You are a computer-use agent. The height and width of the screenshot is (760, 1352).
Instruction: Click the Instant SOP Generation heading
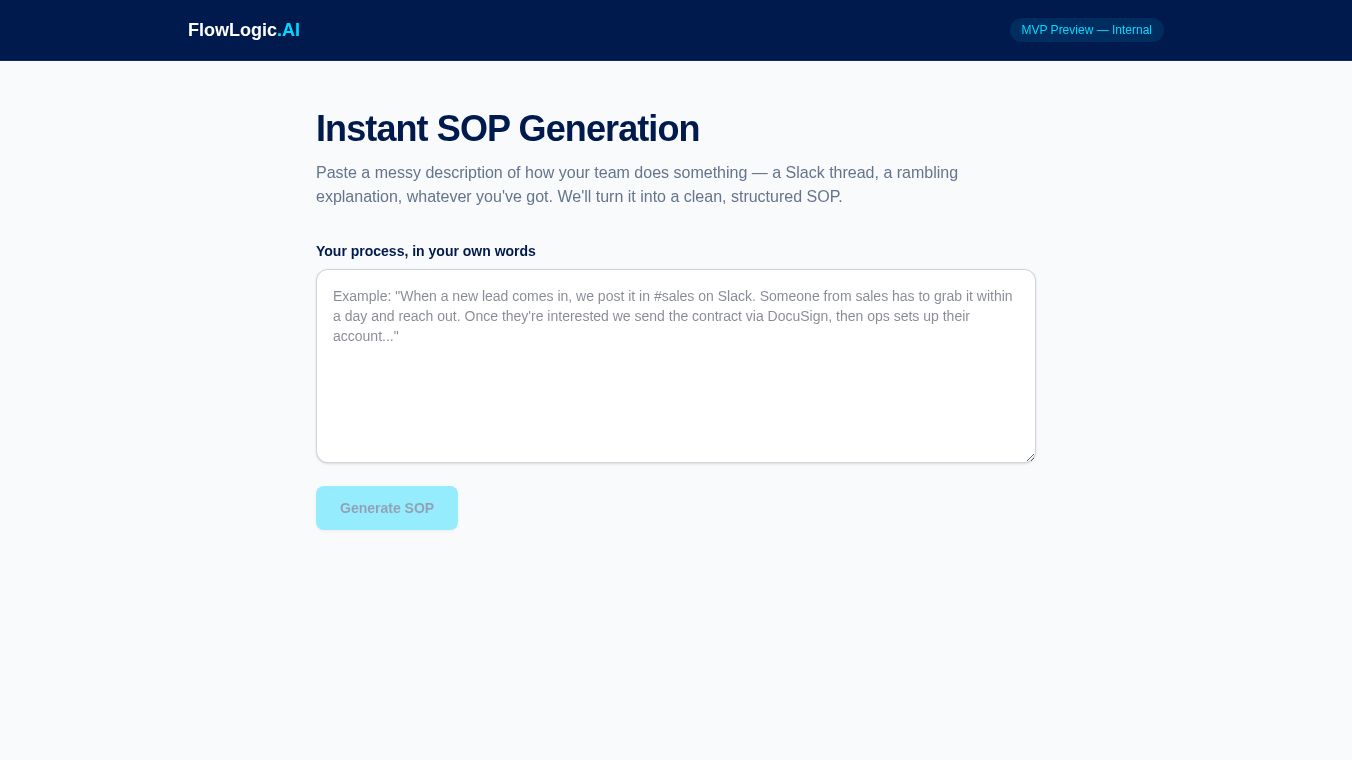click(x=508, y=129)
